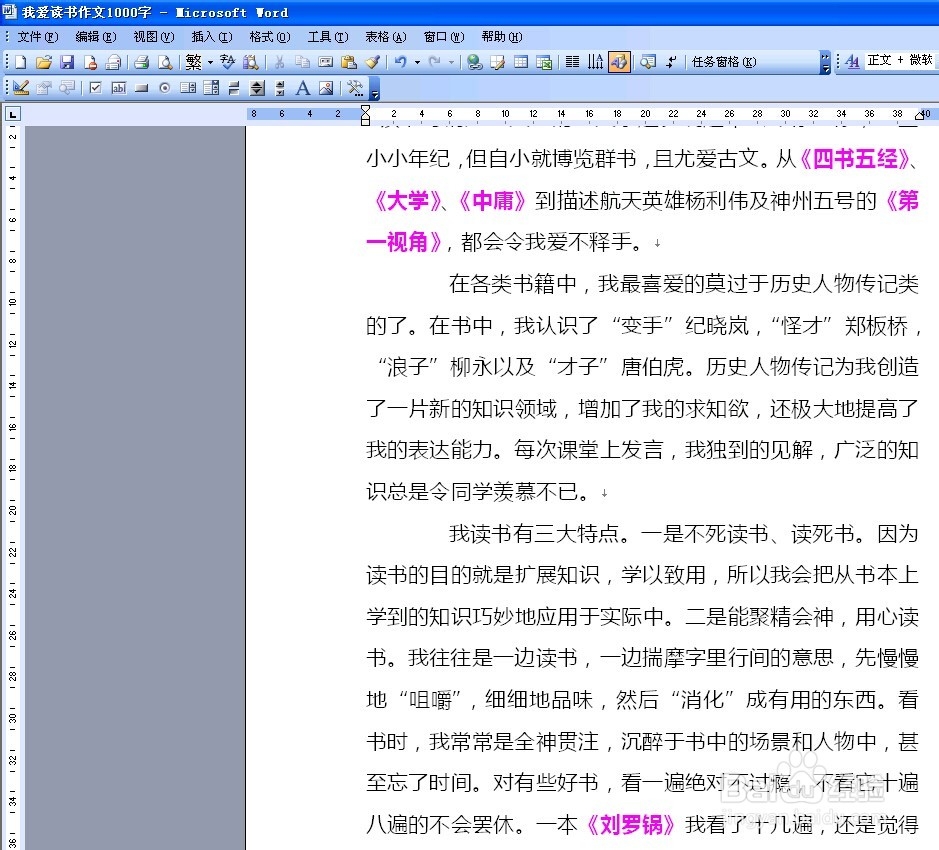Click the right indent marker on ruler

pos(920,116)
